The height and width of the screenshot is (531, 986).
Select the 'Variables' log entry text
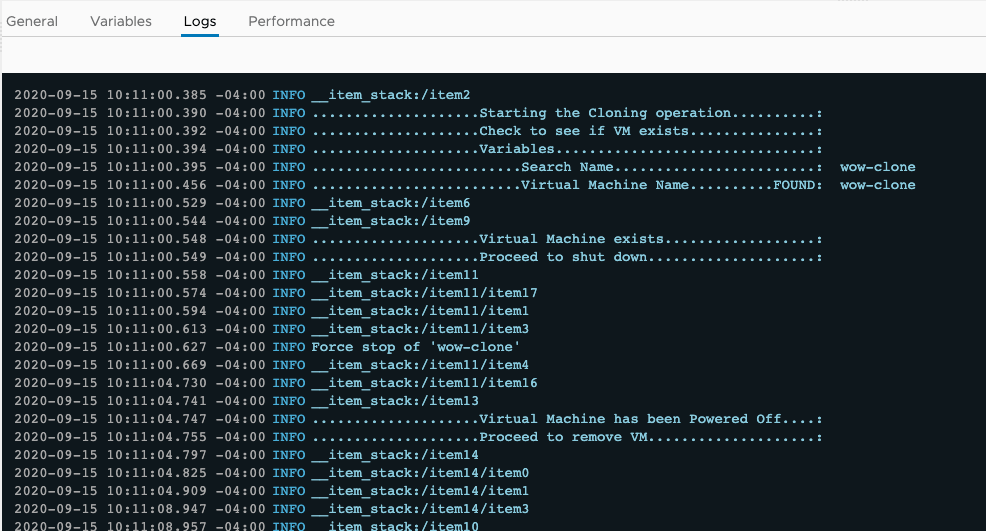[x=567, y=149]
